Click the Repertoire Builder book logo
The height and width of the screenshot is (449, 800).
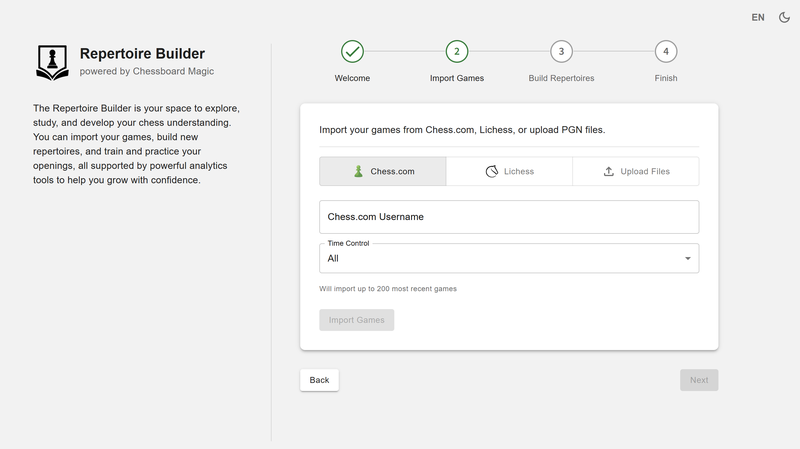pos(53,61)
